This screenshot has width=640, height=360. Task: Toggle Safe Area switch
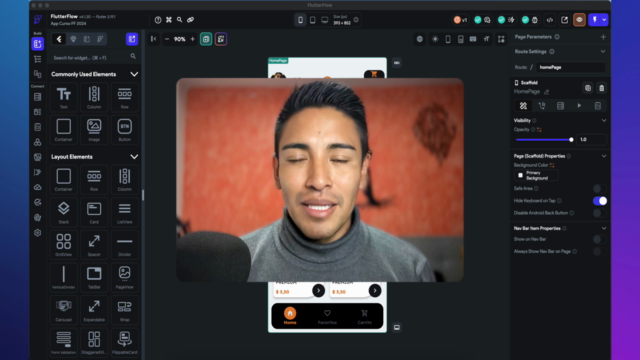[x=600, y=189]
